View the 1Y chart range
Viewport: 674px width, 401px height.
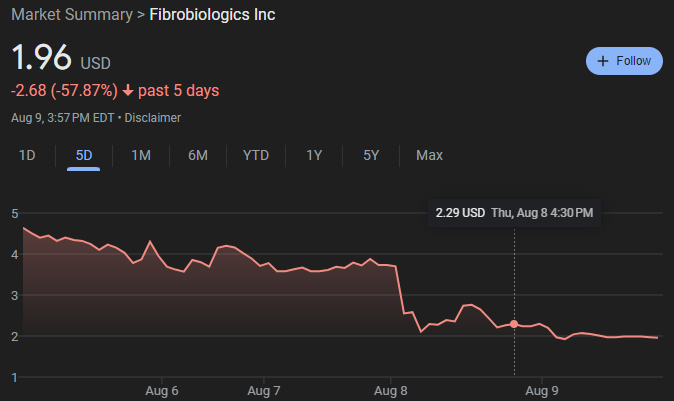314,155
